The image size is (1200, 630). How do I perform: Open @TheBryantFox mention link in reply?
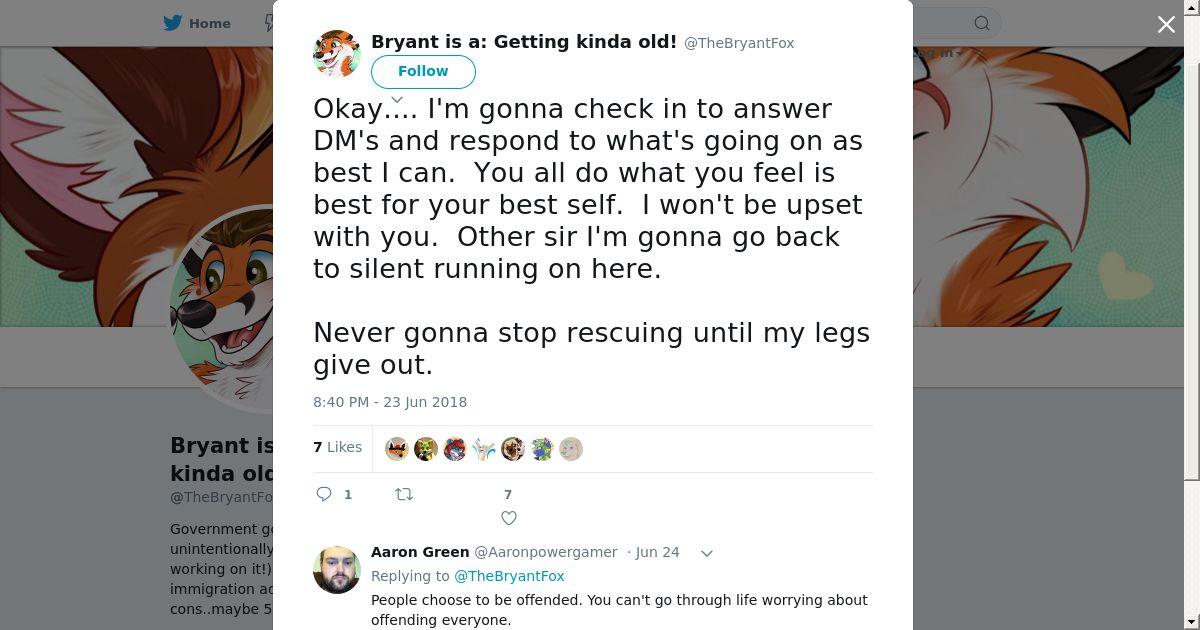click(x=509, y=576)
